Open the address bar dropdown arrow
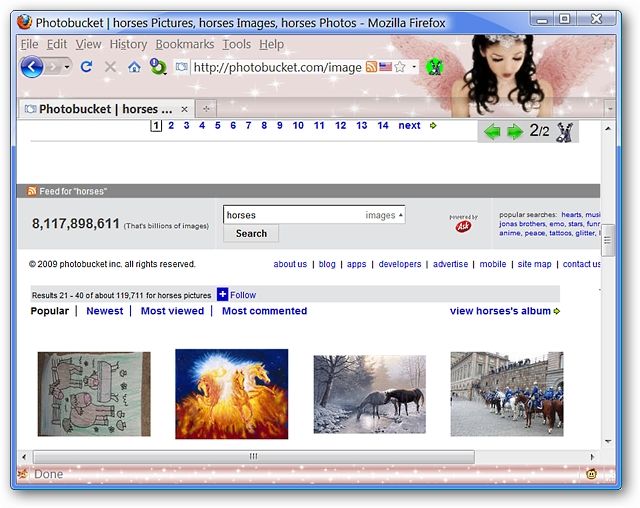 point(414,67)
